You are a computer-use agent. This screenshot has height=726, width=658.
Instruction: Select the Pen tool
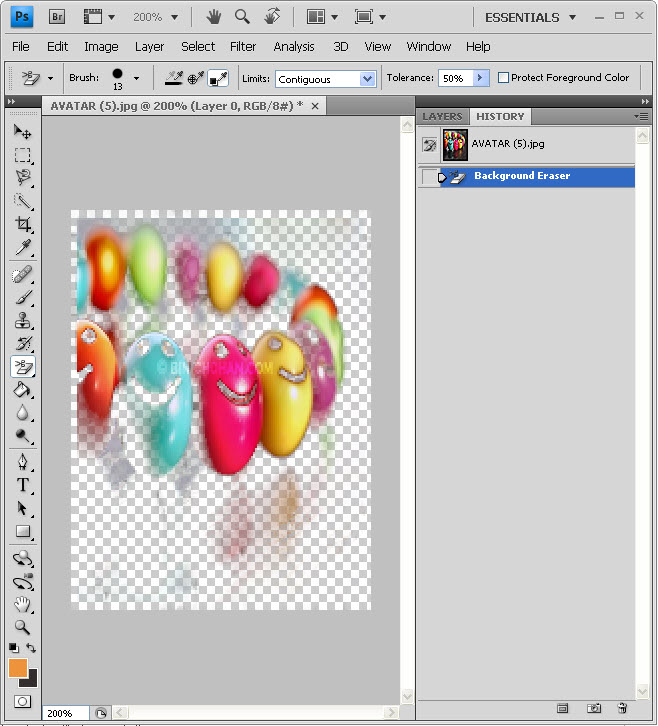22,462
